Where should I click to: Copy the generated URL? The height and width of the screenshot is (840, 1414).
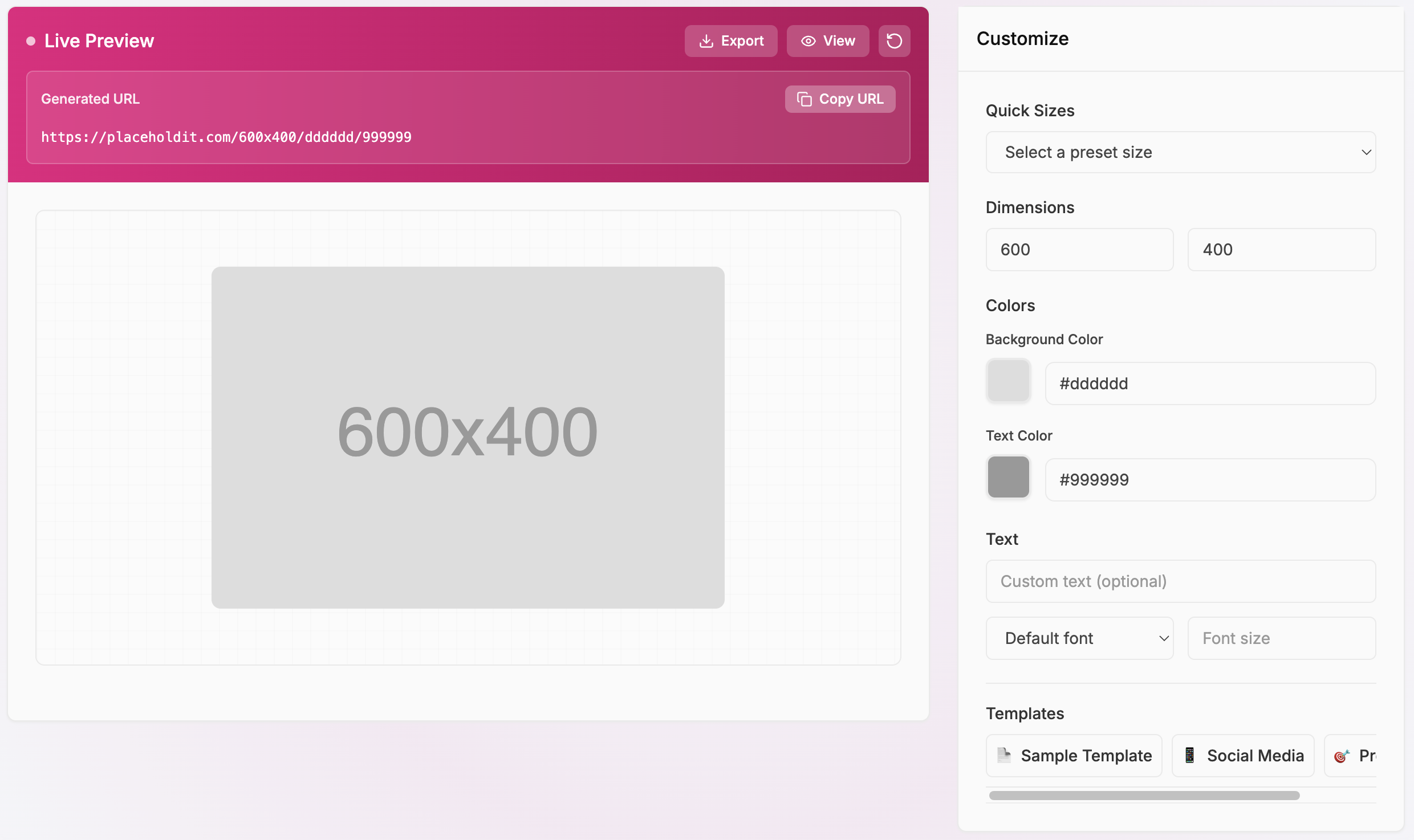click(x=840, y=99)
